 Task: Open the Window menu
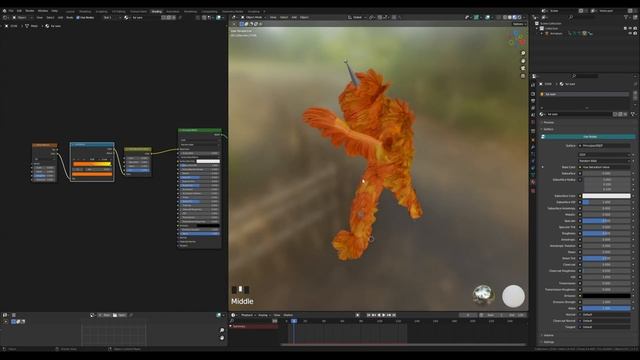click(42, 11)
